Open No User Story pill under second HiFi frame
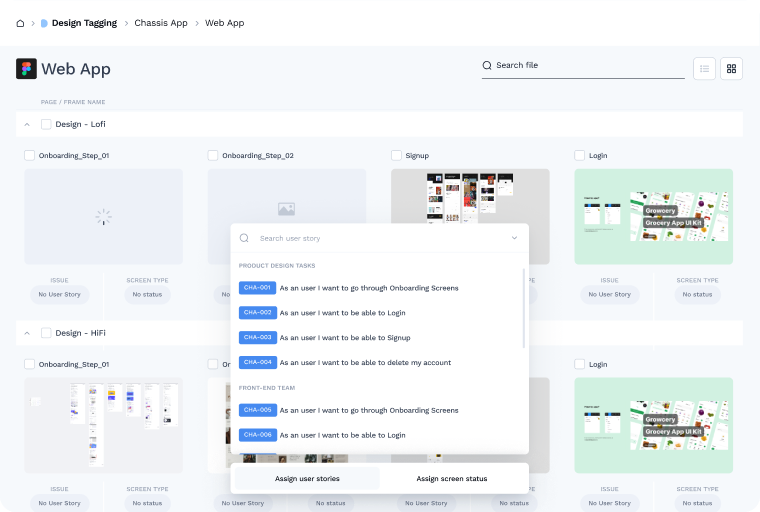The height and width of the screenshot is (512, 760). (x=243, y=503)
